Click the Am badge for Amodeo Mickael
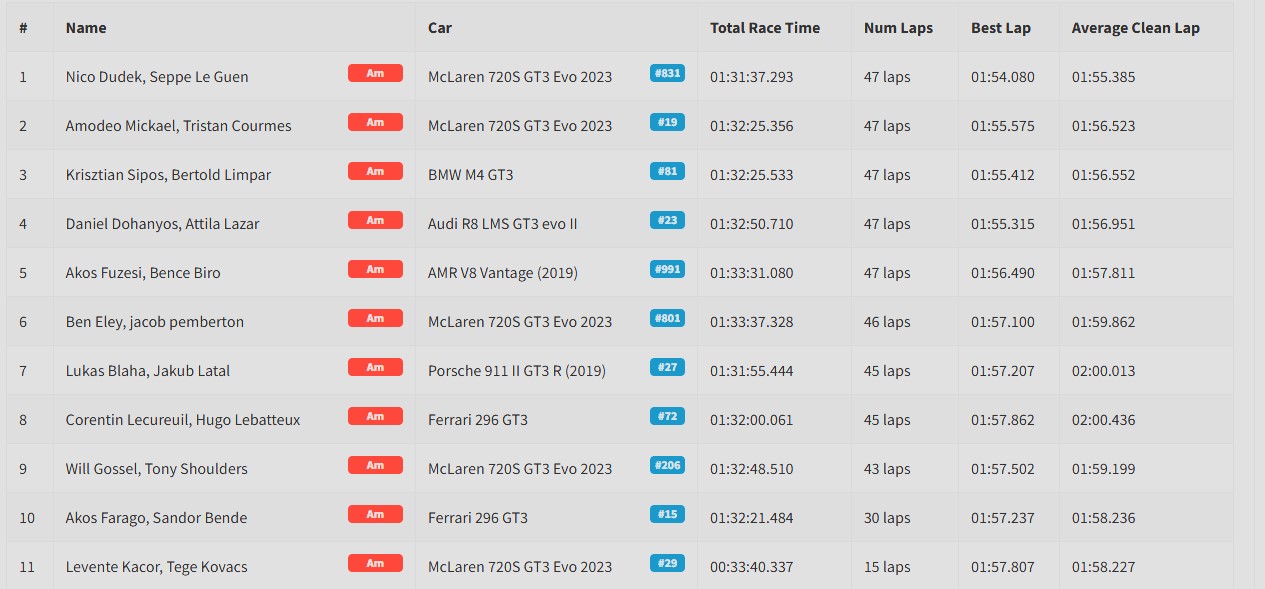 (375, 122)
